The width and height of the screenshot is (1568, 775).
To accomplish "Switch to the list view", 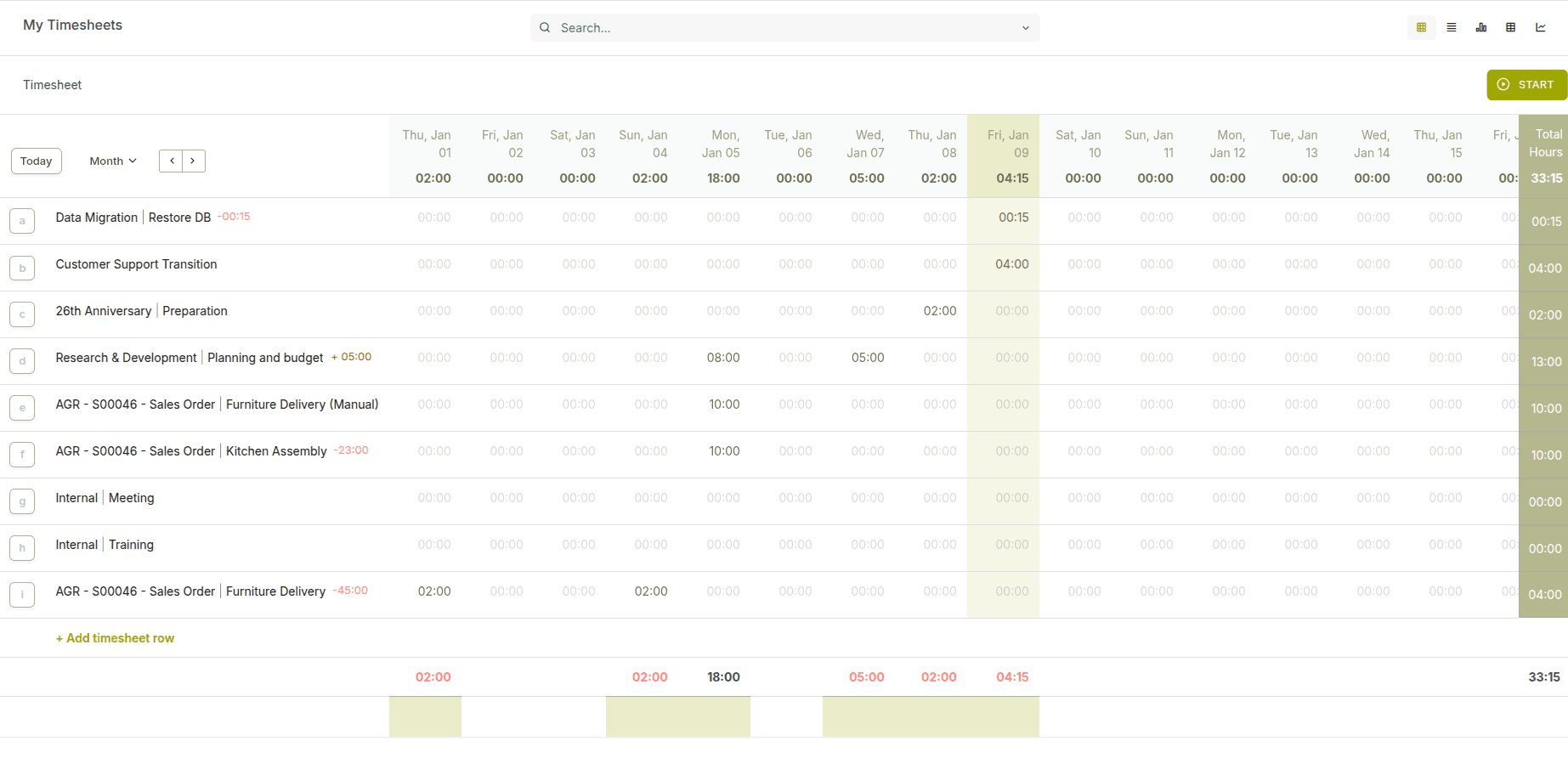I will (x=1451, y=27).
